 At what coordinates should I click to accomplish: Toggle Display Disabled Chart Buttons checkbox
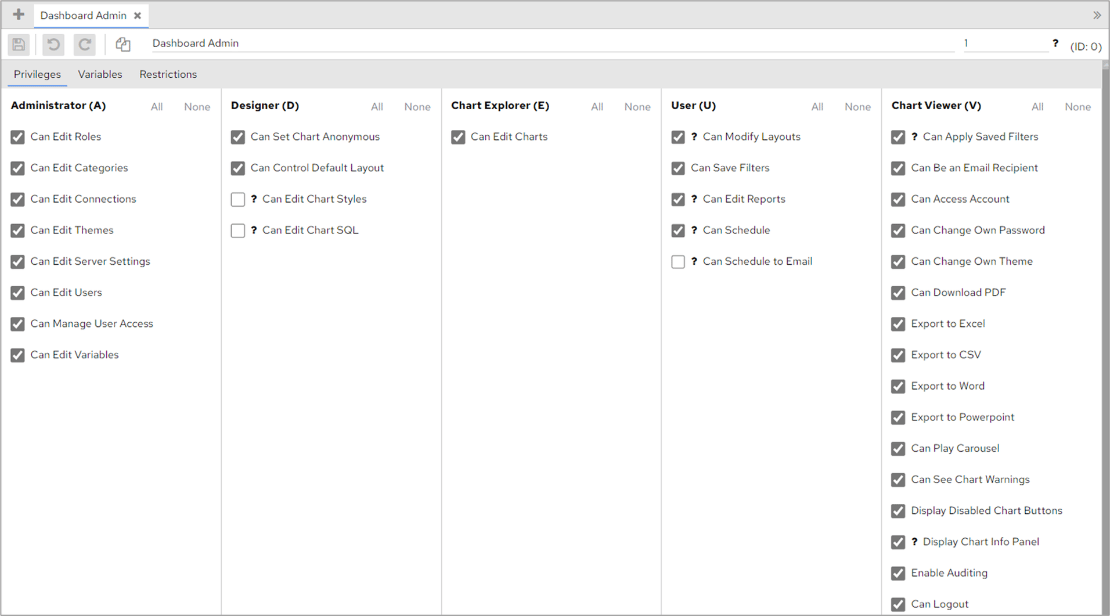(x=898, y=511)
